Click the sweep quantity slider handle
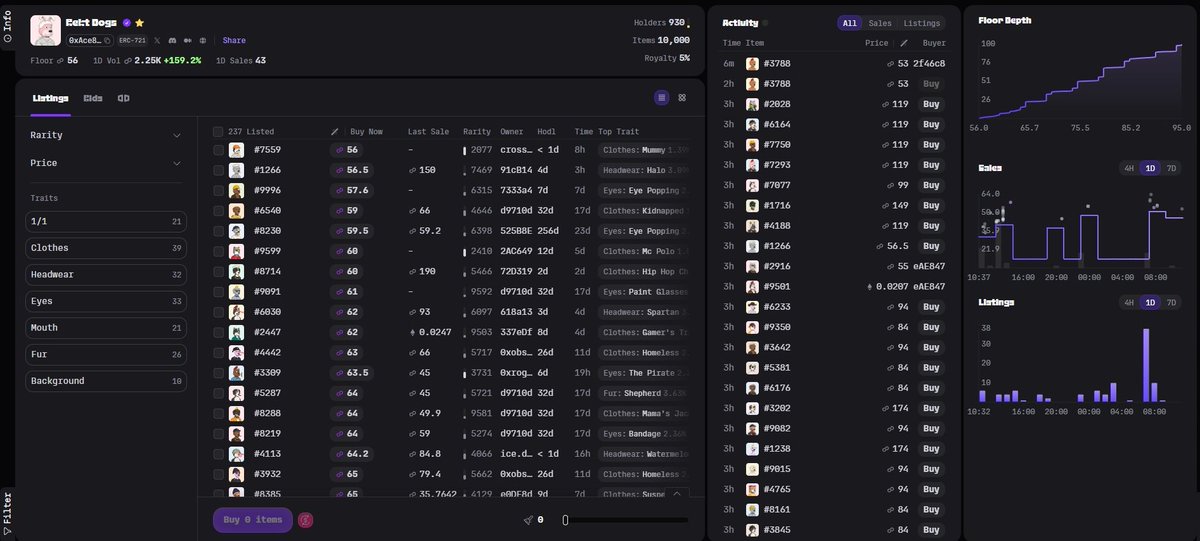The width and height of the screenshot is (1200, 541). pyautogui.click(x=565, y=520)
